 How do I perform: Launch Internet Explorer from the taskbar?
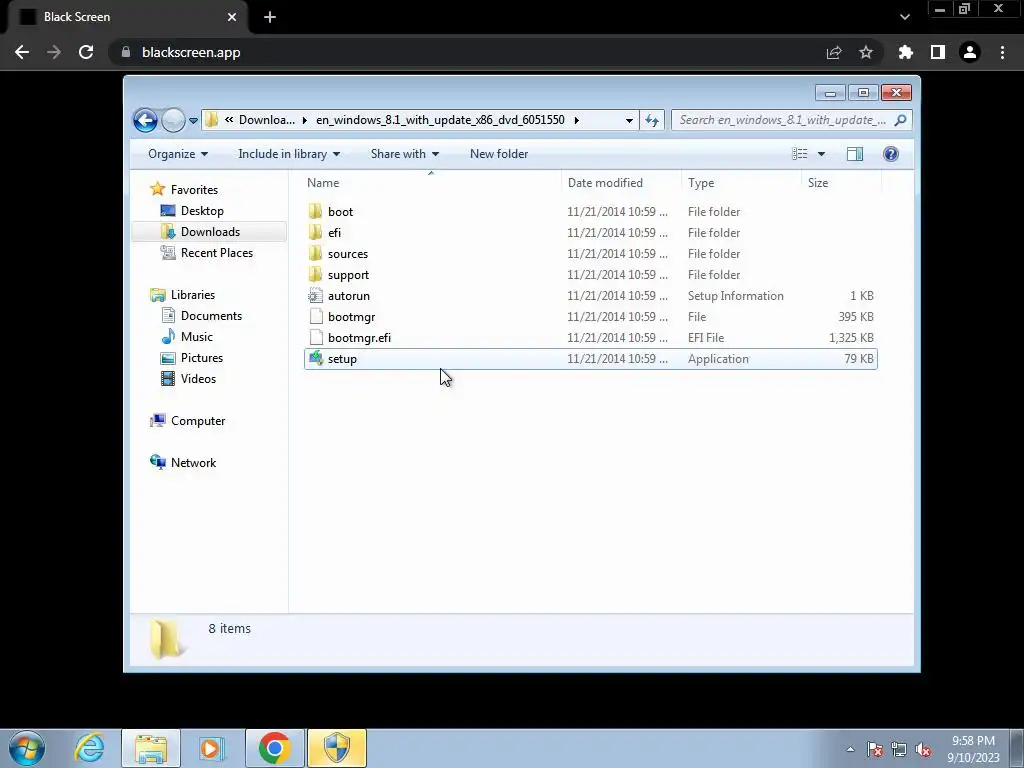pyautogui.click(x=89, y=748)
